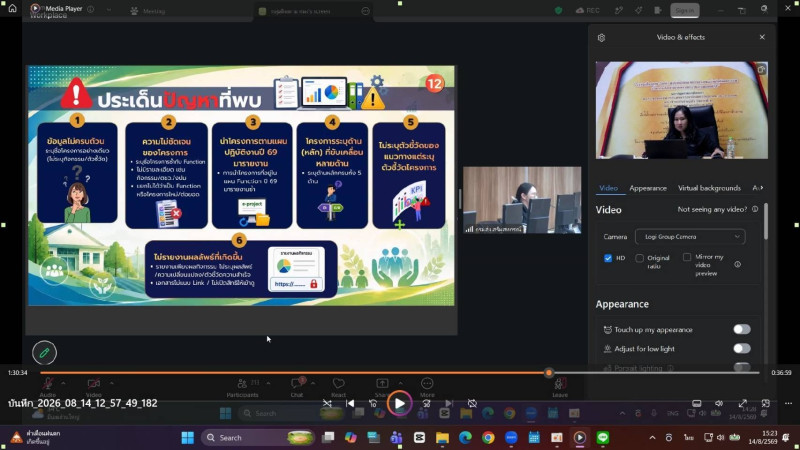Viewport: 800px width, 450px height.
Task: Skip to previous track in Media Player
Action: point(350,404)
